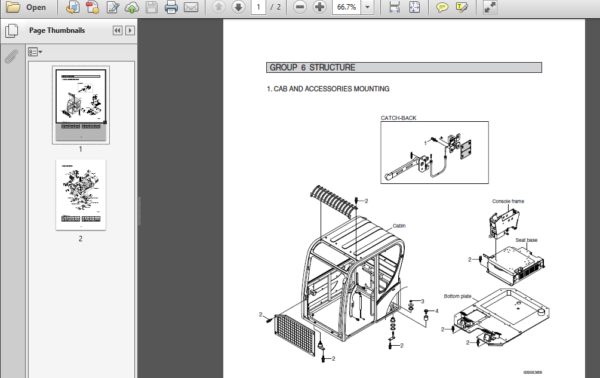Select the highlight text tool

tap(462, 7)
